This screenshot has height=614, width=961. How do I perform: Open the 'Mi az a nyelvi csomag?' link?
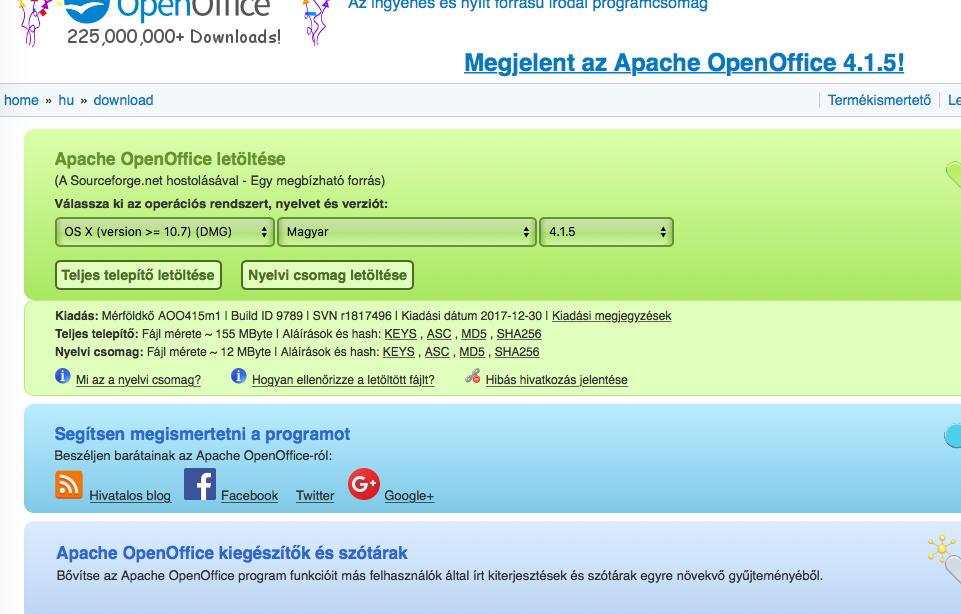(139, 380)
